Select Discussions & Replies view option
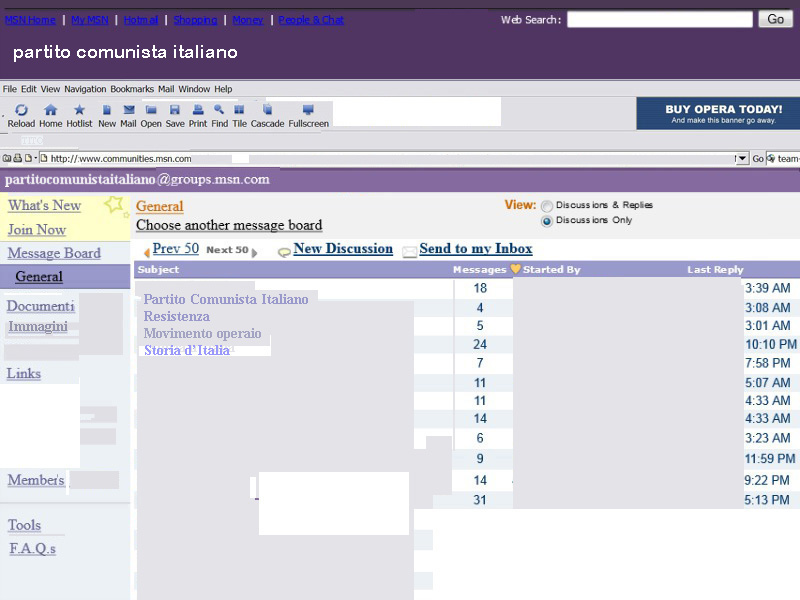The height and width of the screenshot is (600, 800). 547,206
